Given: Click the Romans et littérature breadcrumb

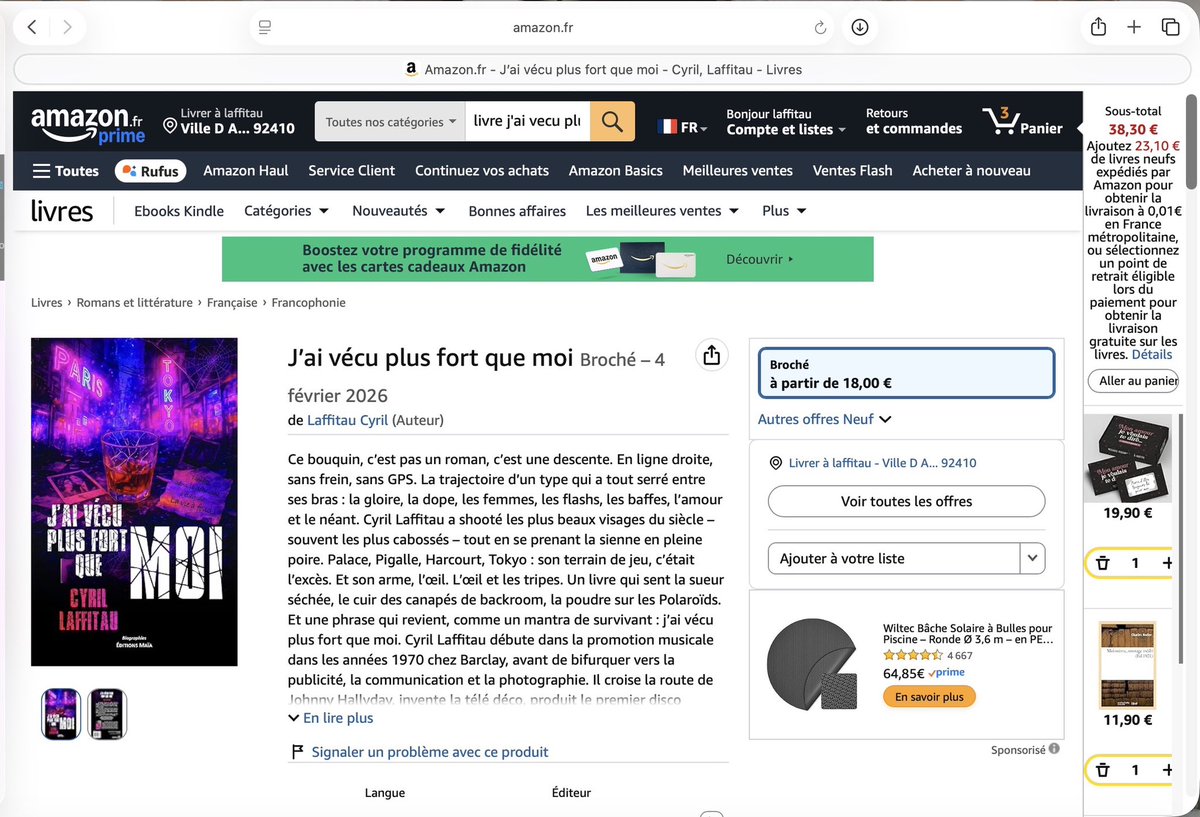Looking at the screenshot, I should point(135,302).
